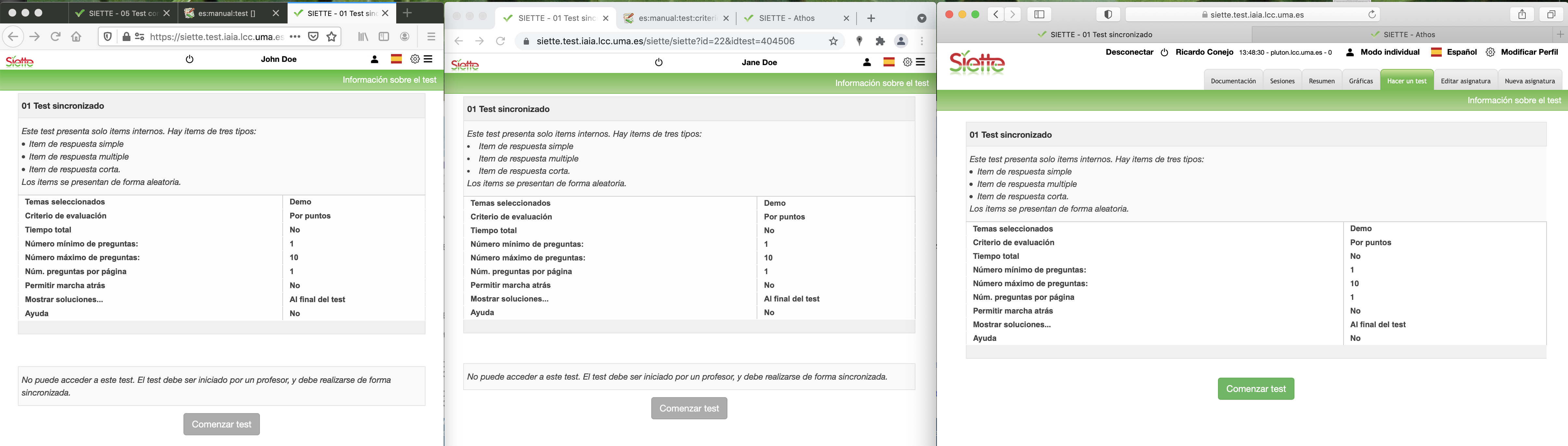Open Chrome three-dot menu
The height and width of the screenshot is (446, 1568).
922,41
